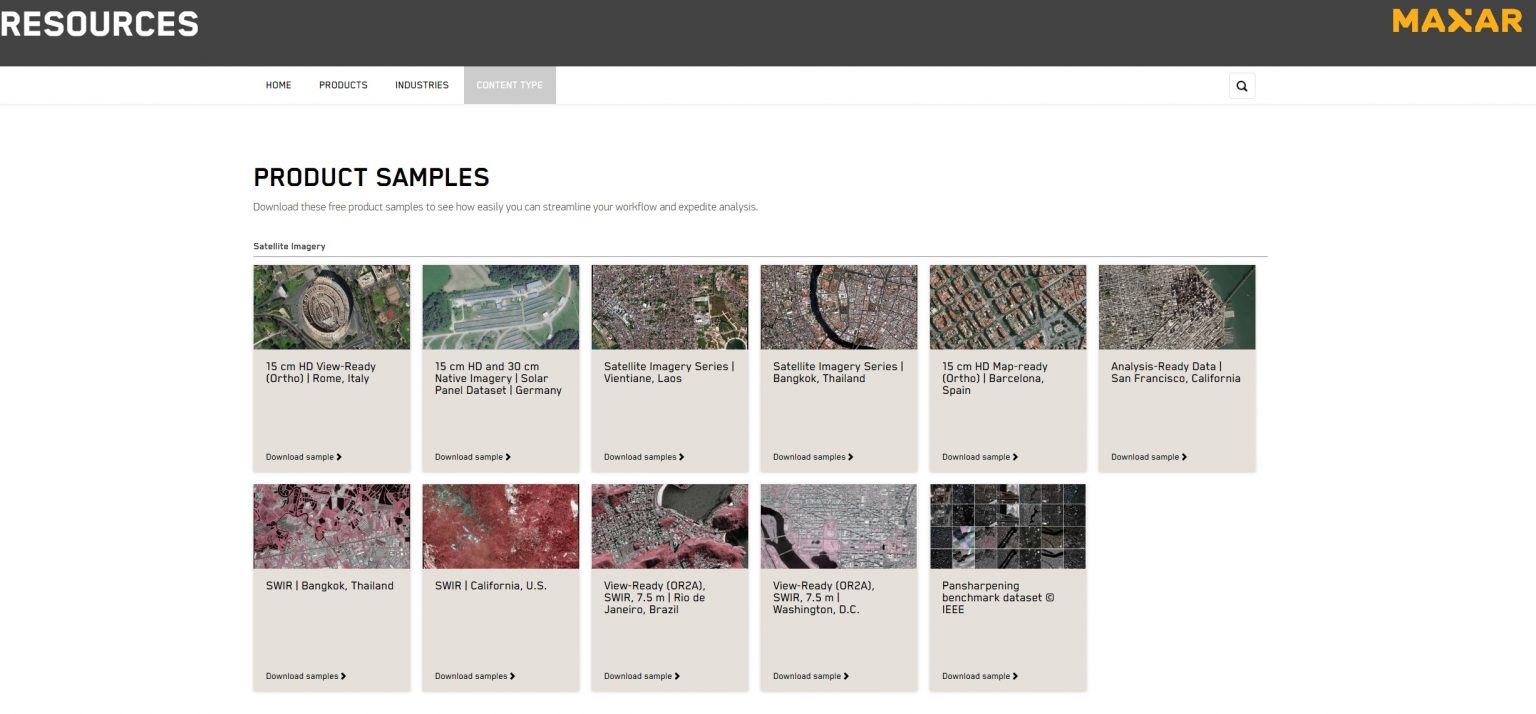Download sample for Pansharpening benchmark dataset
The width and height of the screenshot is (1536, 714).
[x=979, y=676]
